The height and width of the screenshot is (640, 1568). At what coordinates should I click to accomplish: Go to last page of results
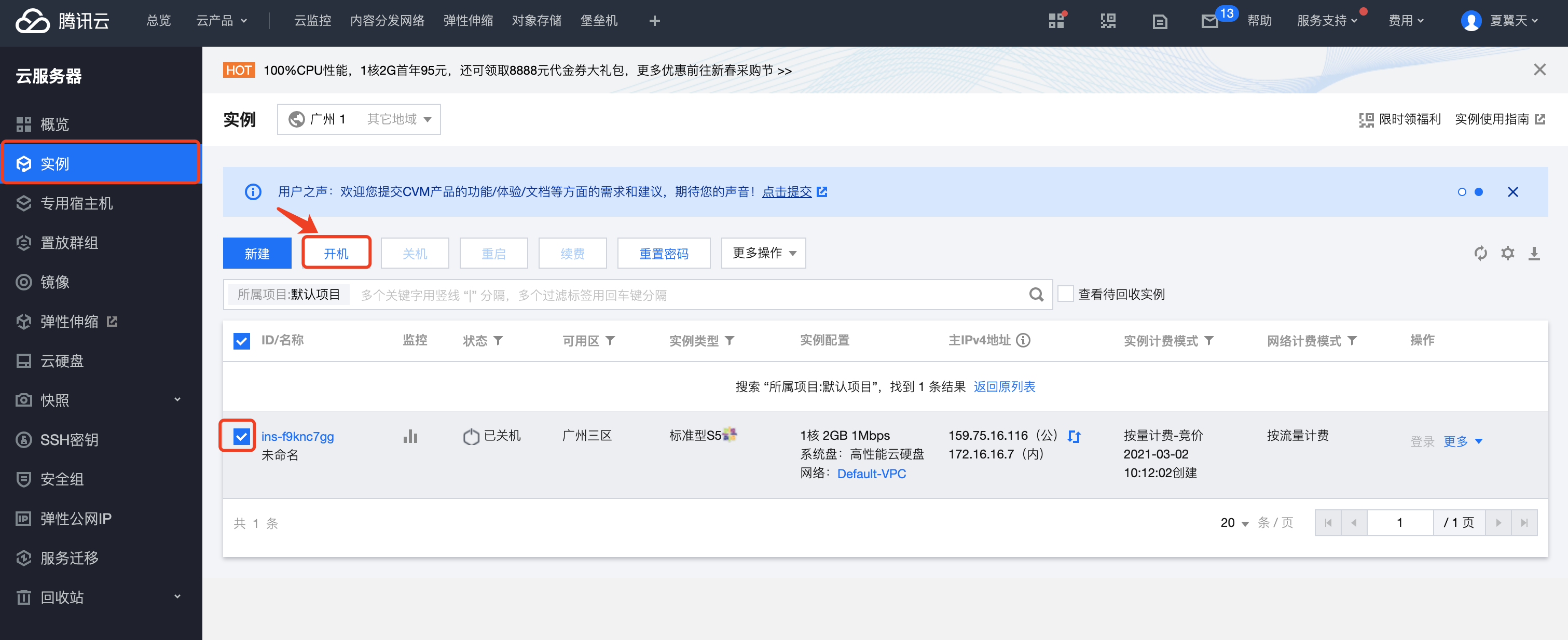(x=1524, y=523)
